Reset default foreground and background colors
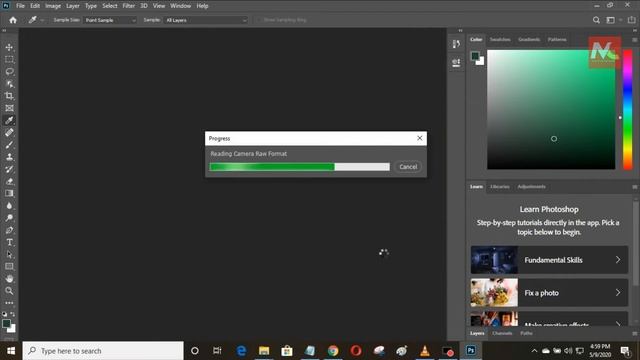 (x=4, y=314)
